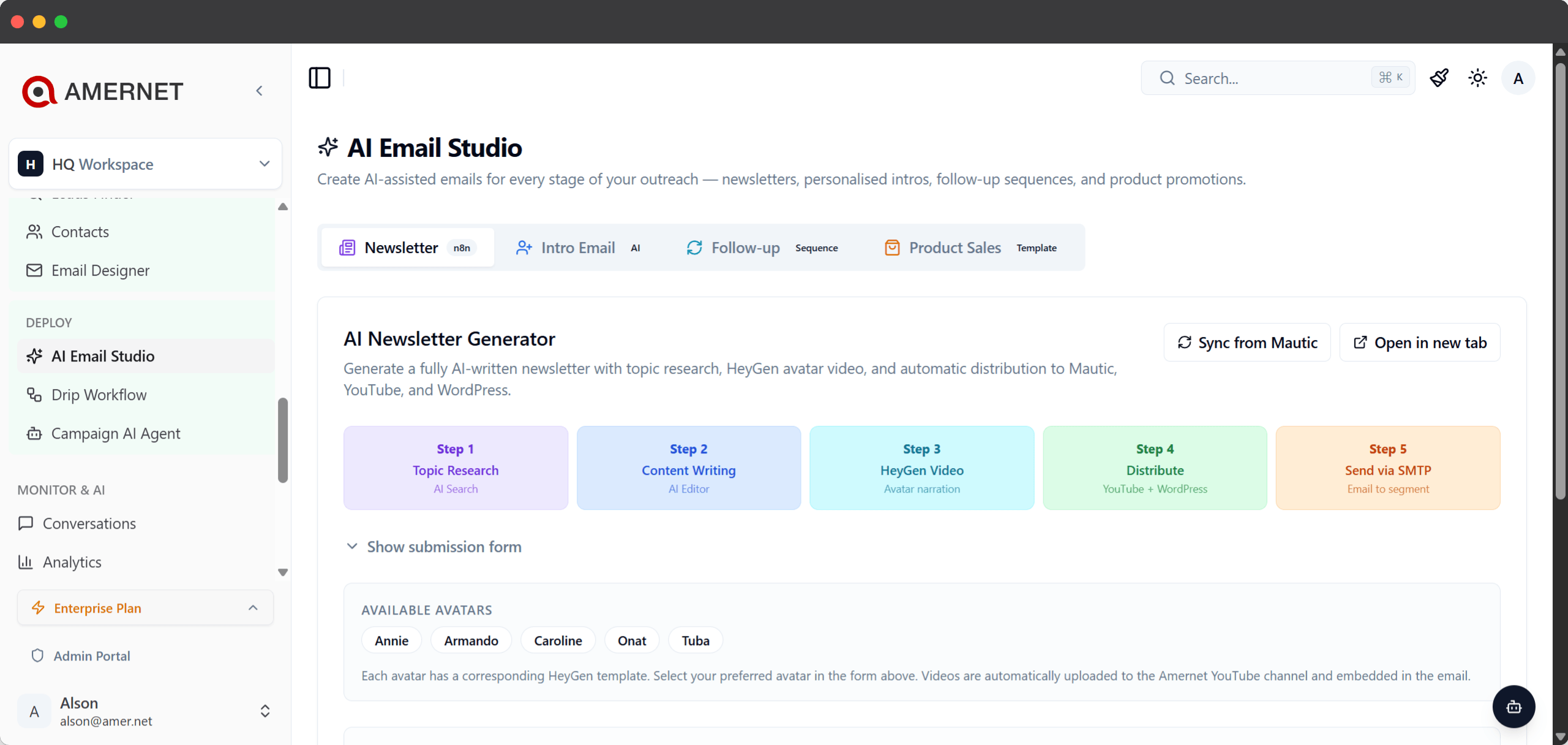Expand Show submission form
1568x745 pixels.
[x=433, y=546]
